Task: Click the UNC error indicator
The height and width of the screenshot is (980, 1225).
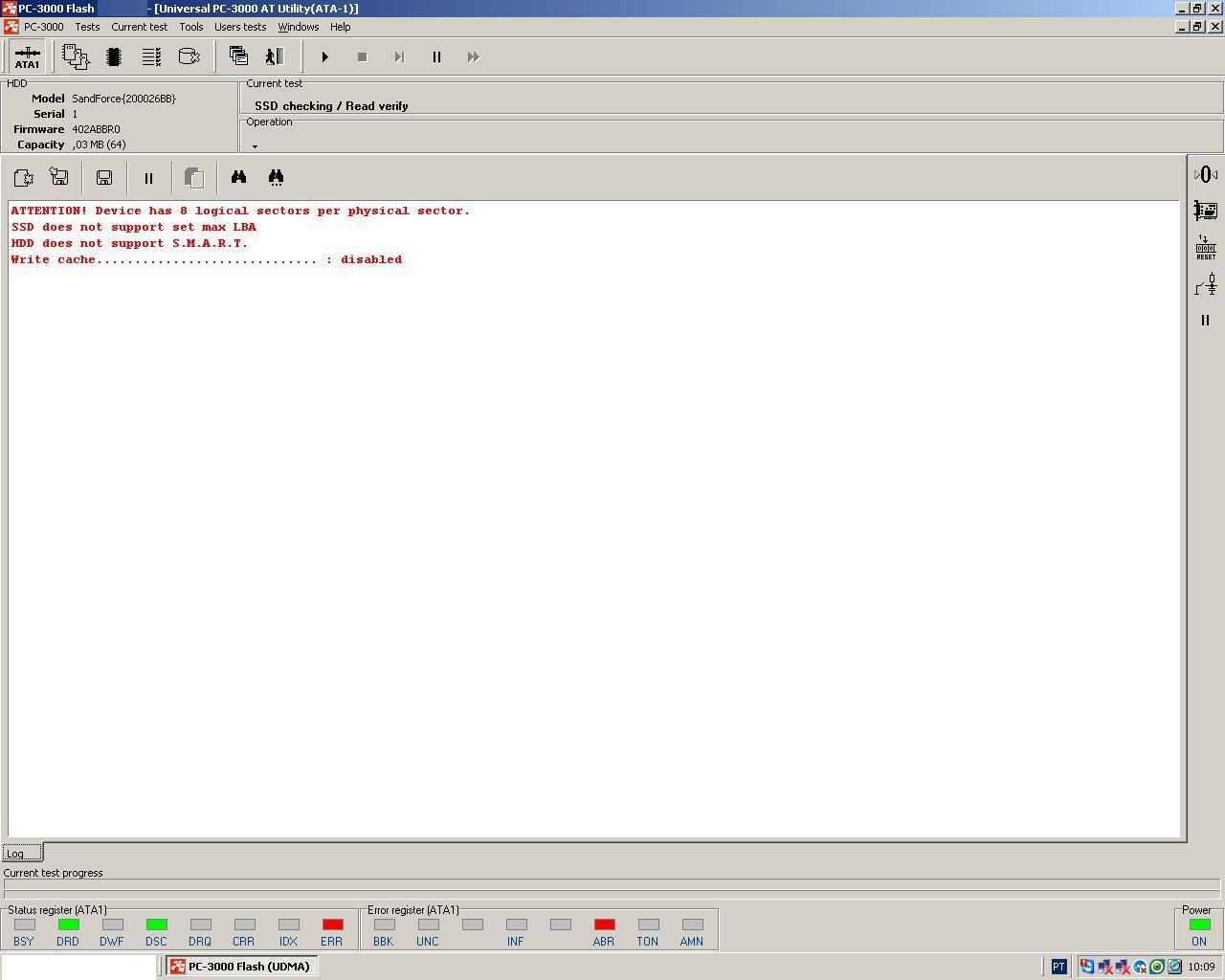Action: pyautogui.click(x=428, y=924)
